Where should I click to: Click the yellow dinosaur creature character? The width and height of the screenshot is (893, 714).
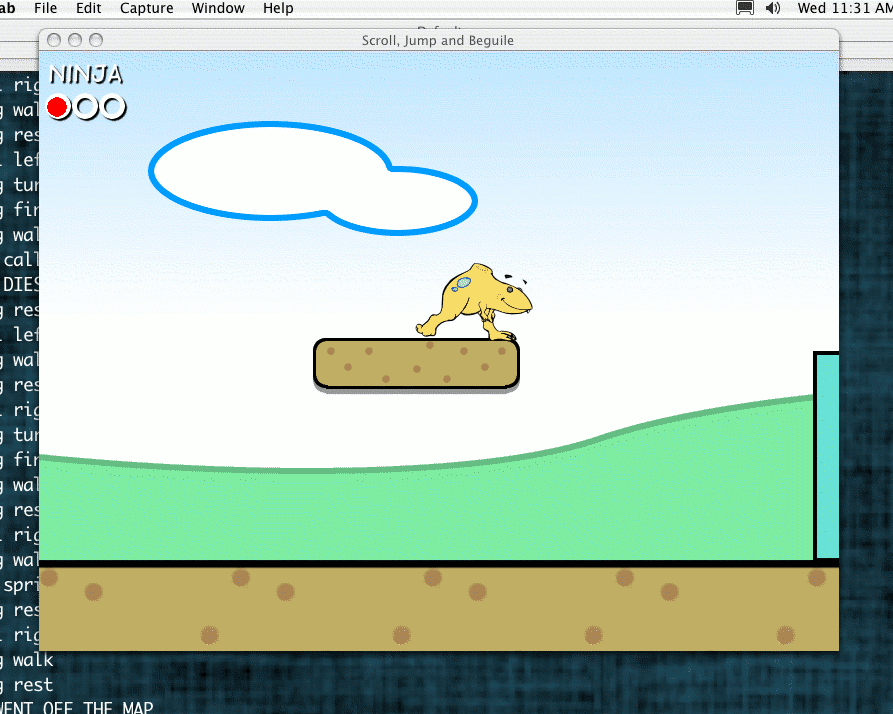coord(476,302)
